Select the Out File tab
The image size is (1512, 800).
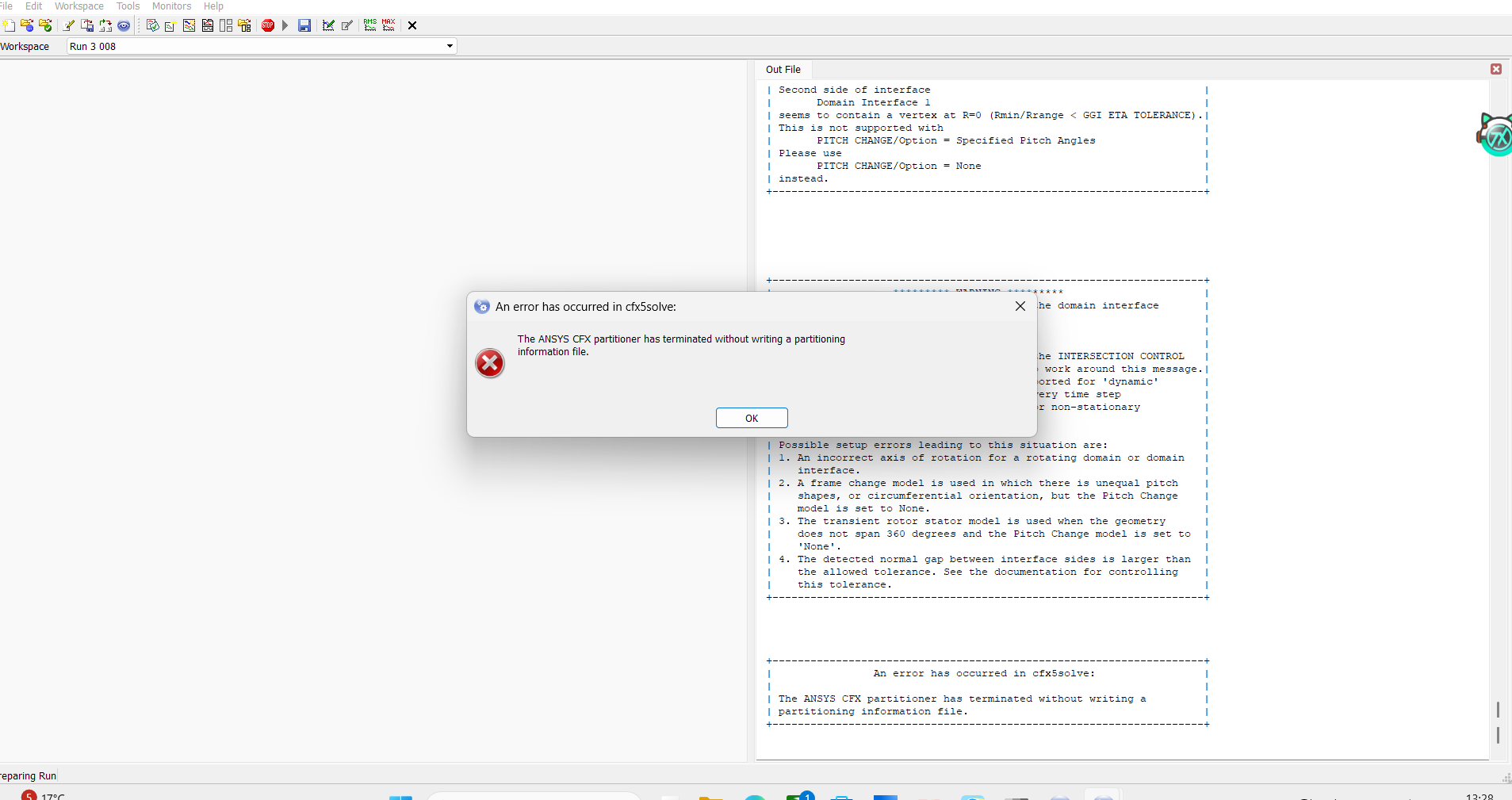783,69
